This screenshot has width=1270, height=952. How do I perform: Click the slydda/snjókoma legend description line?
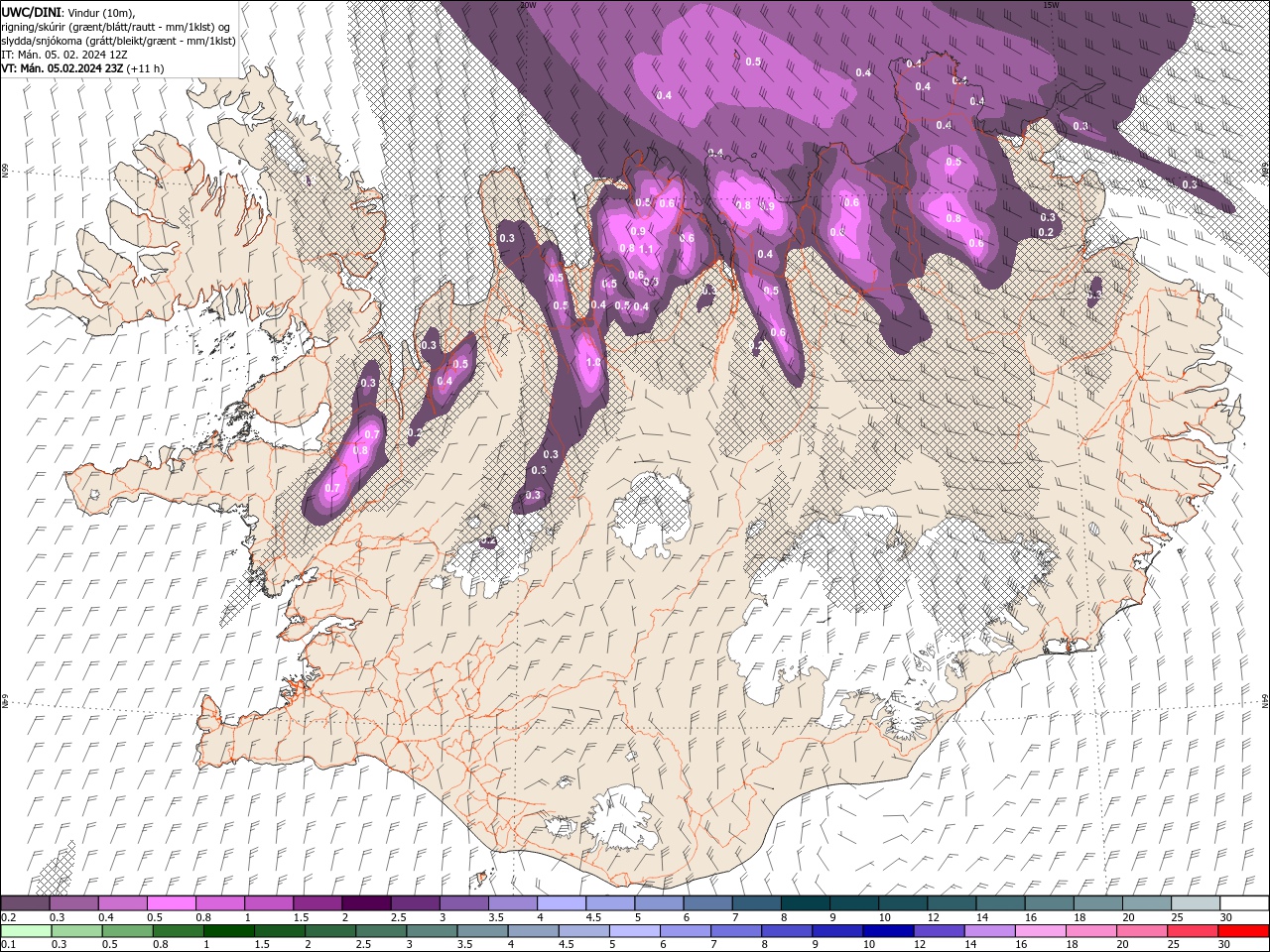pyautogui.click(x=118, y=41)
